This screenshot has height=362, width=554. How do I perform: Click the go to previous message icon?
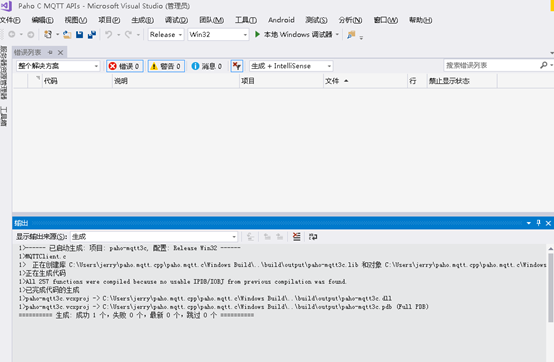[x=267, y=237]
